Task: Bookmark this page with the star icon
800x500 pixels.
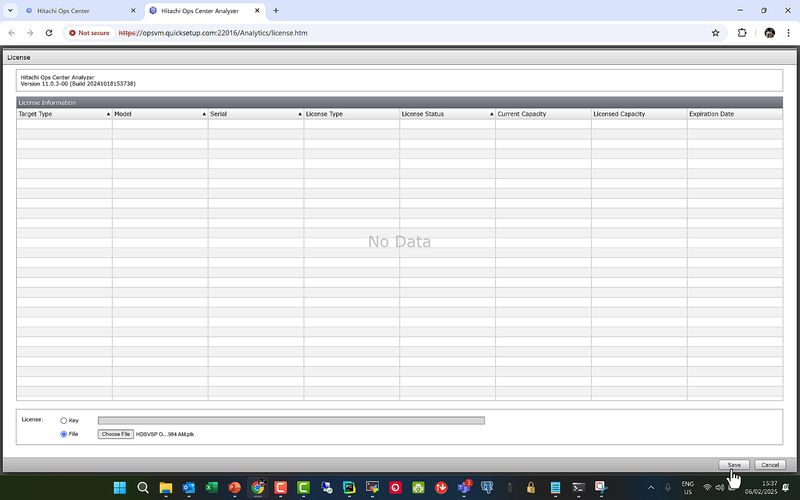Action: coord(715,33)
